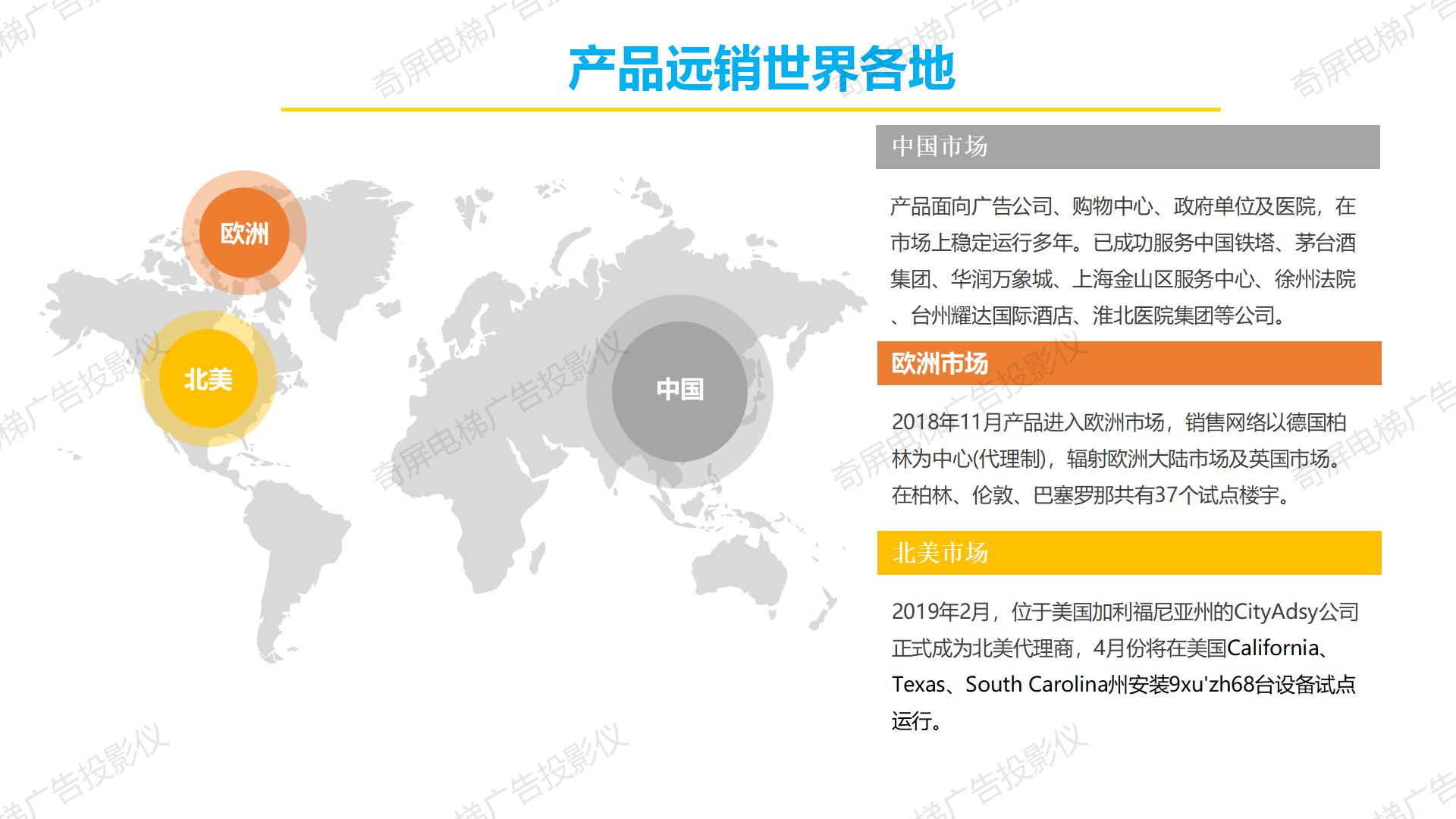Select the yellow 北美 circle on the map
This screenshot has width=1456, height=819.
click(208, 378)
